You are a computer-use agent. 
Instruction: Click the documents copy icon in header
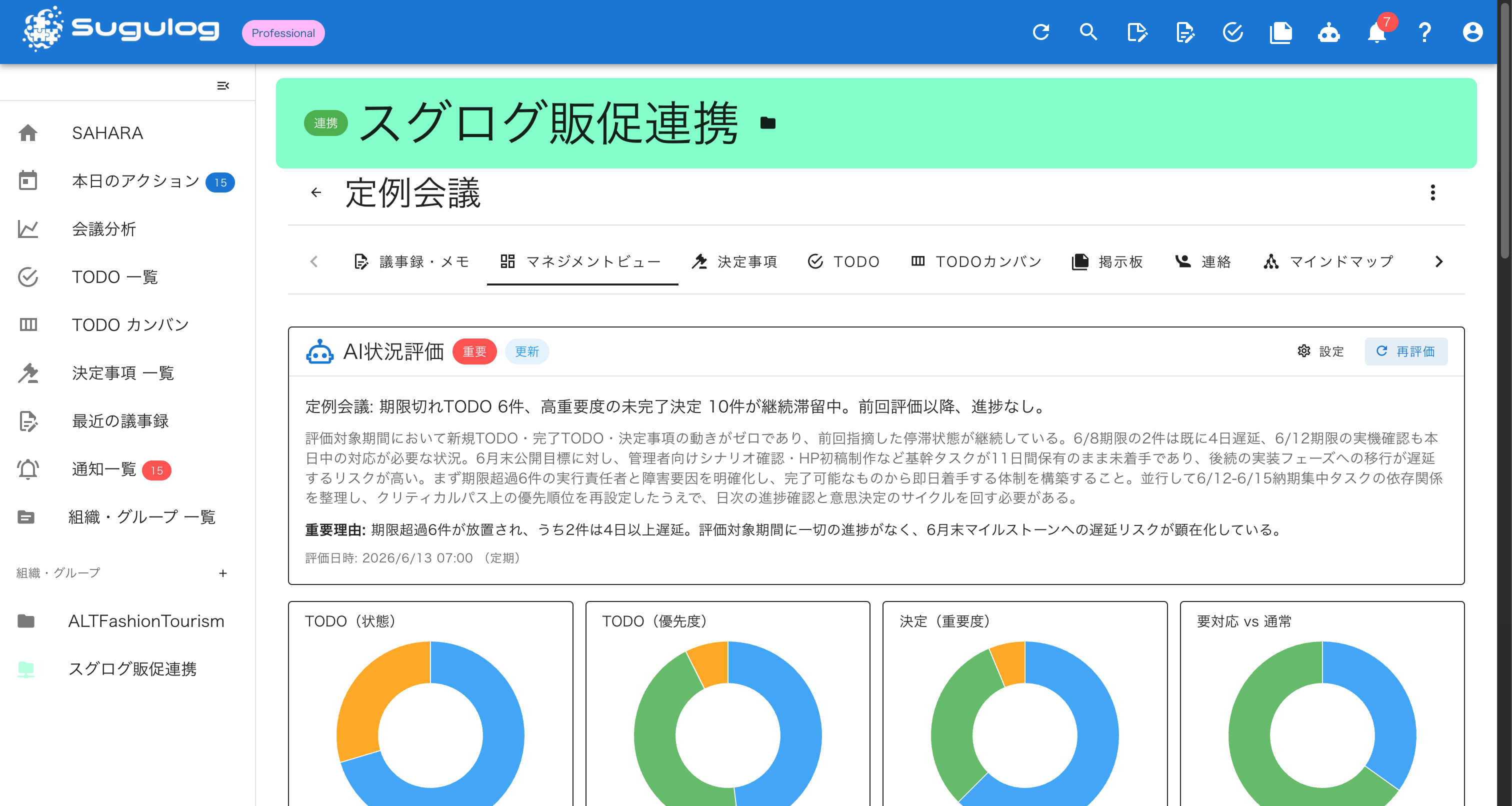[1280, 32]
